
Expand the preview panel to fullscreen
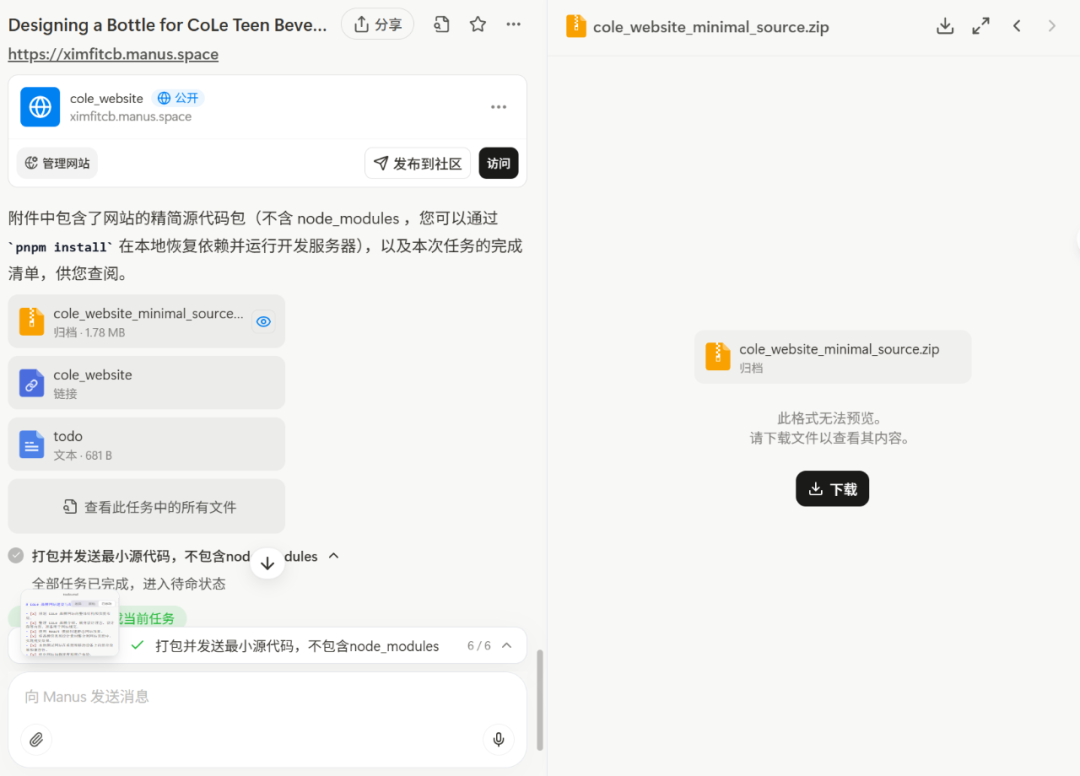pyautogui.click(x=981, y=26)
